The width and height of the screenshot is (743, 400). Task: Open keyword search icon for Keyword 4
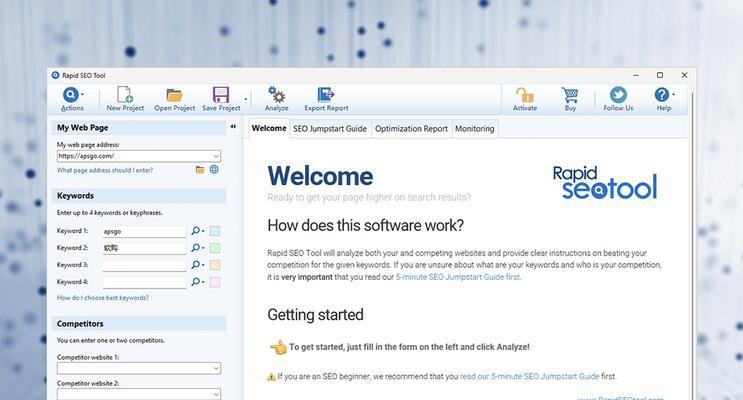196,282
